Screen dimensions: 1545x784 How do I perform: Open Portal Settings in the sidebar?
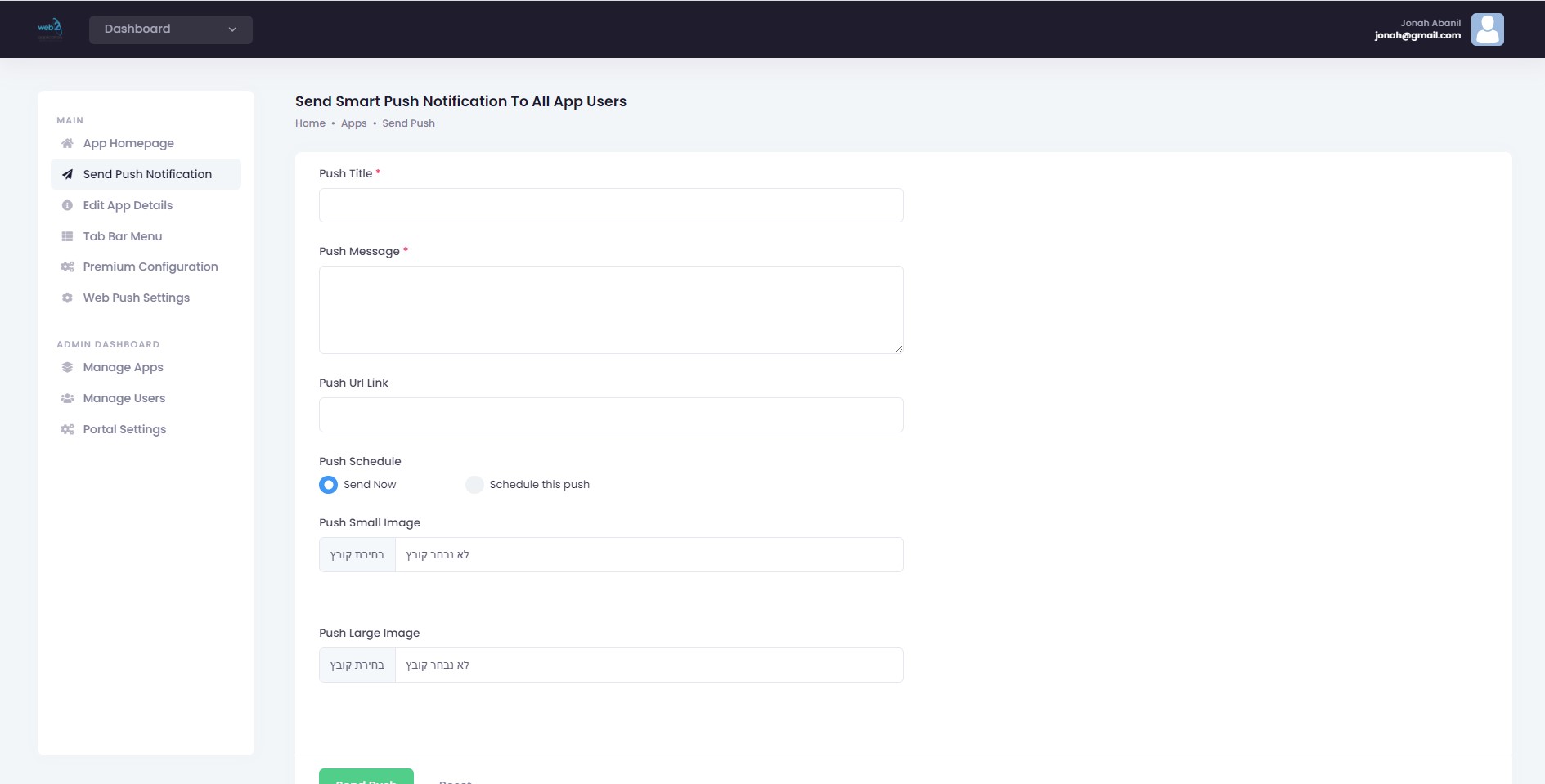[x=124, y=429]
